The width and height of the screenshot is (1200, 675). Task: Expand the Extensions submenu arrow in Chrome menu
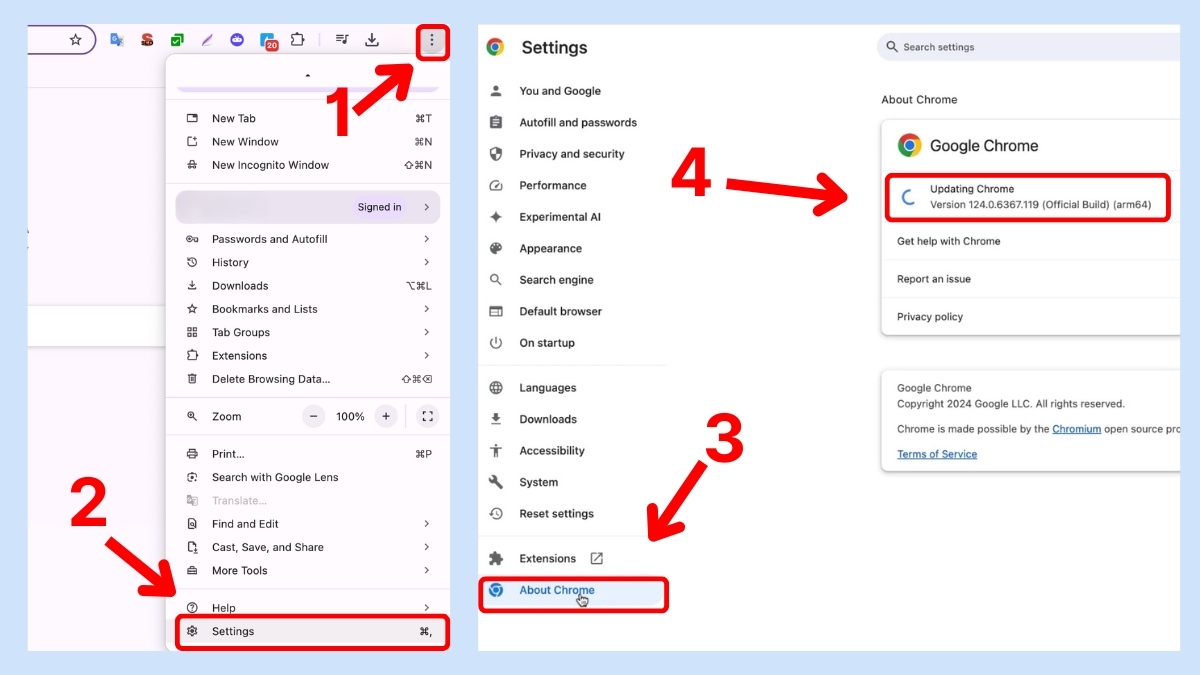point(426,356)
